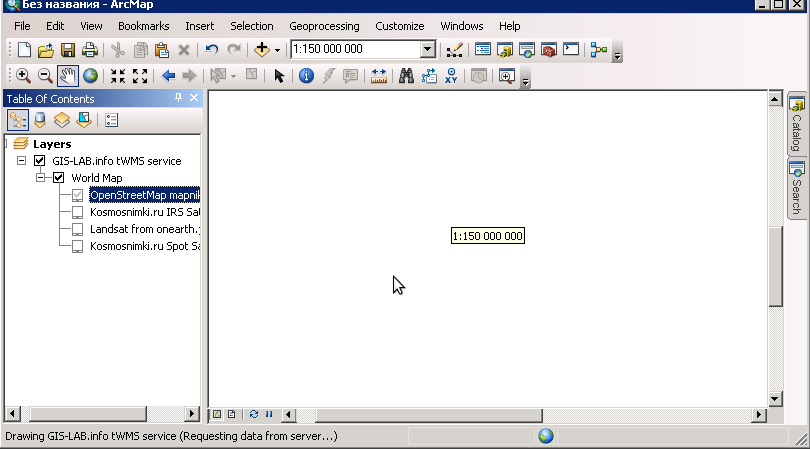Expand Tools toolbar options arrow
The height and width of the screenshot is (449, 810).
click(525, 80)
